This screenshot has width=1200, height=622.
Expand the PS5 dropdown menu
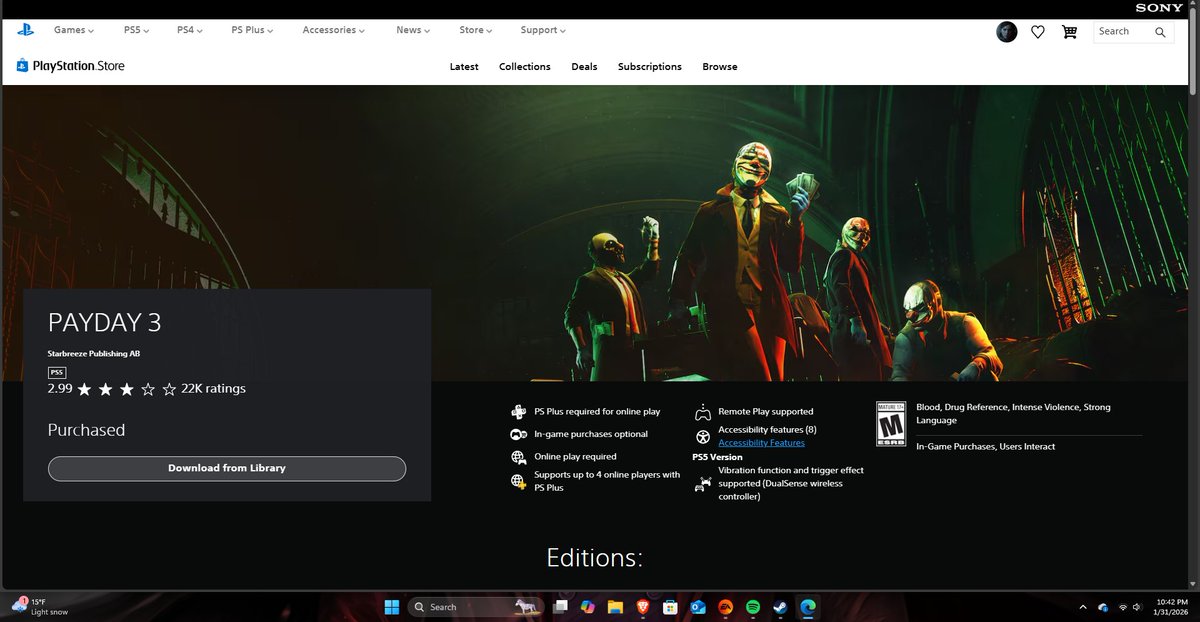(x=136, y=30)
